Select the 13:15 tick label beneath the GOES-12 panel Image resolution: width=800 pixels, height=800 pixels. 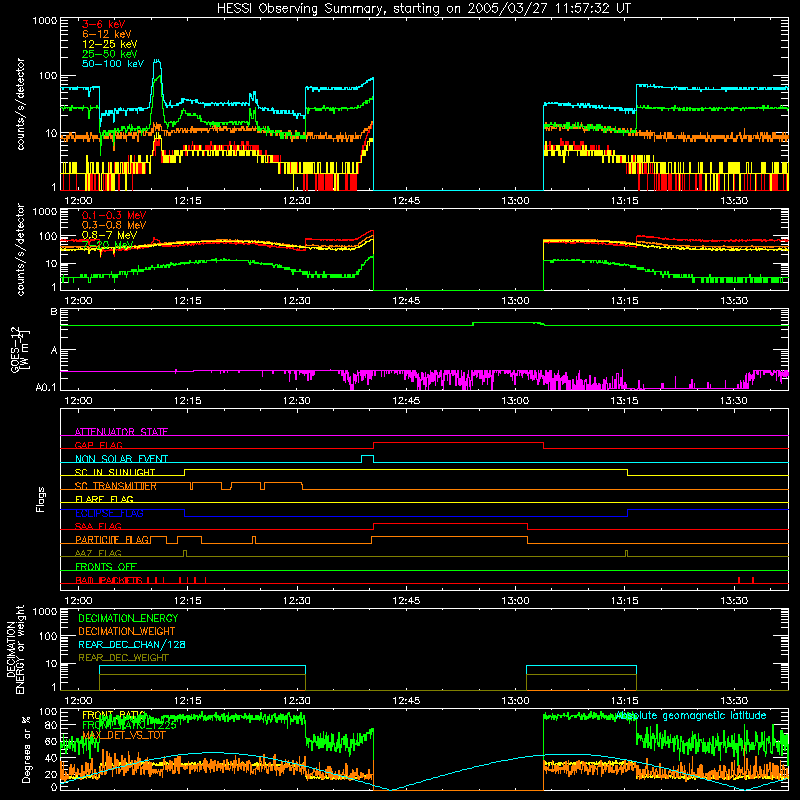pos(624,401)
